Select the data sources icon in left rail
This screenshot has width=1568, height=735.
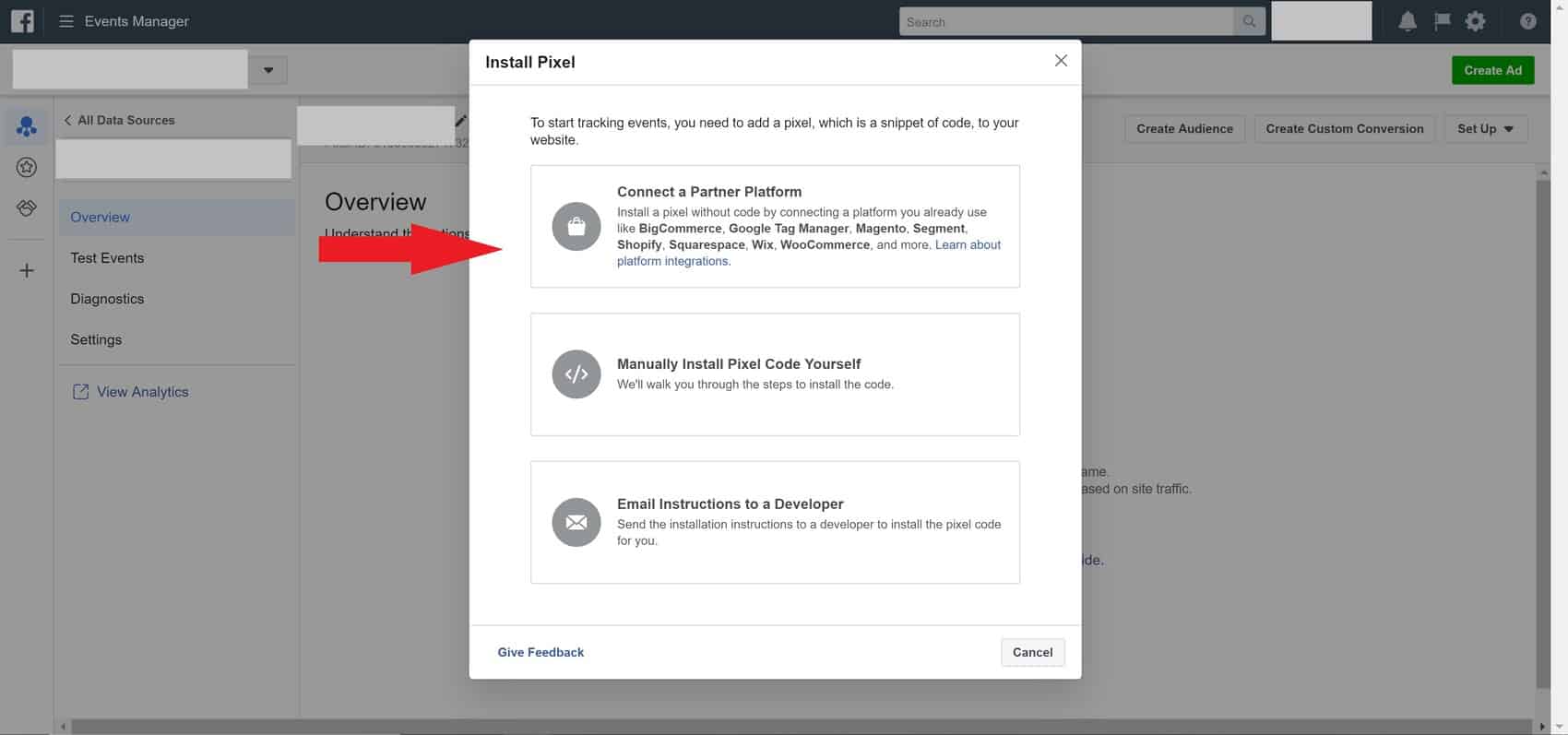tap(27, 126)
